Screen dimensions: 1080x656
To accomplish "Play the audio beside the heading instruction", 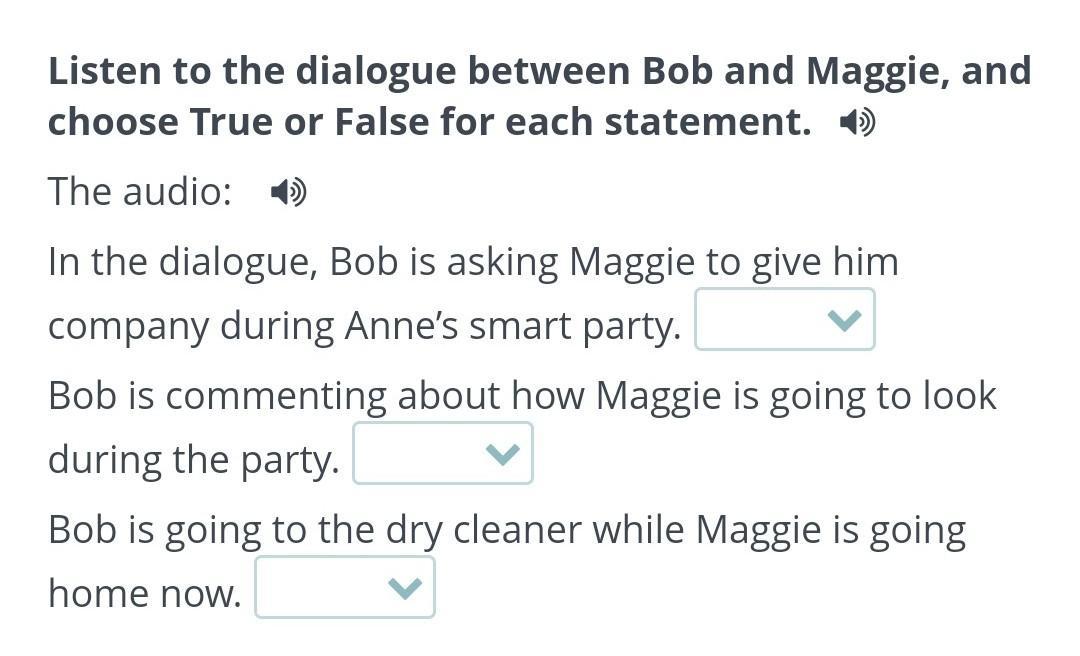I will [x=857, y=123].
